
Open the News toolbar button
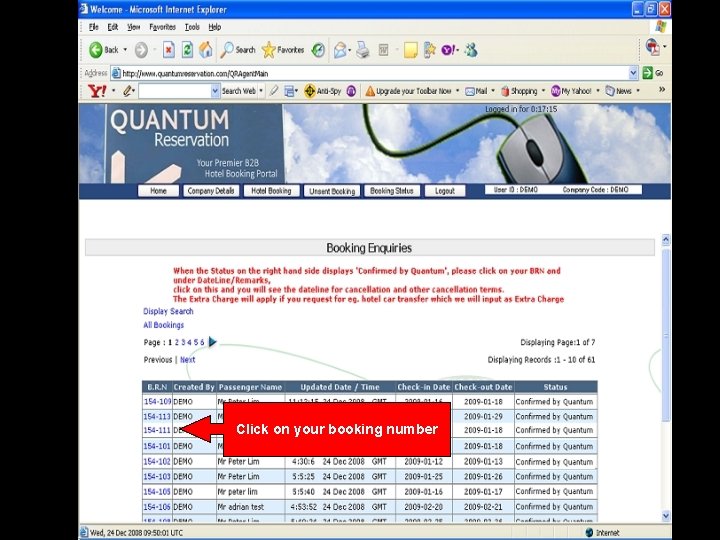point(618,91)
